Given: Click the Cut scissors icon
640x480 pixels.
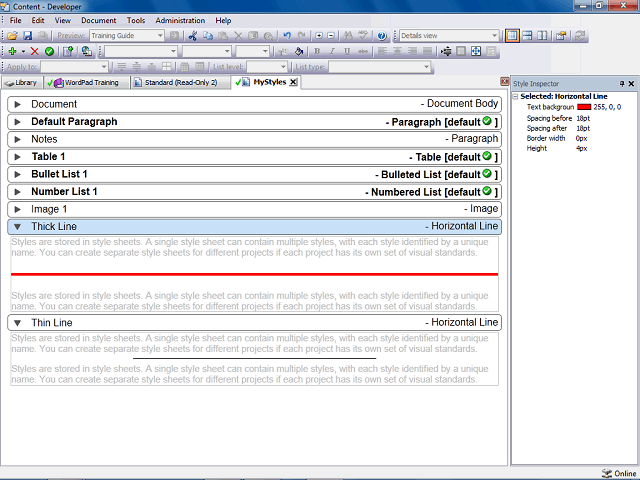Looking at the screenshot, I should tap(193, 36).
